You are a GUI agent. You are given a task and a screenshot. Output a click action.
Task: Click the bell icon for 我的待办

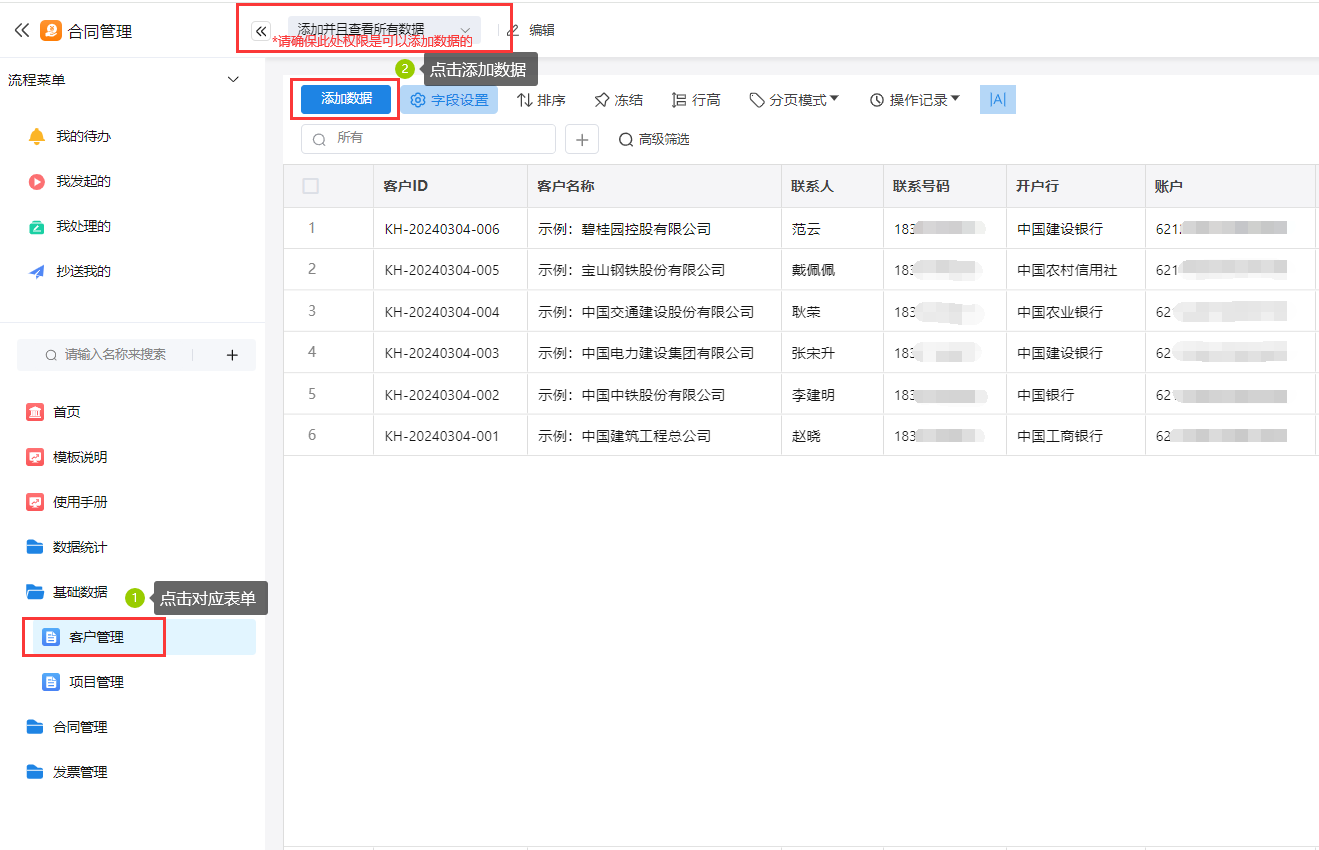tap(37, 136)
